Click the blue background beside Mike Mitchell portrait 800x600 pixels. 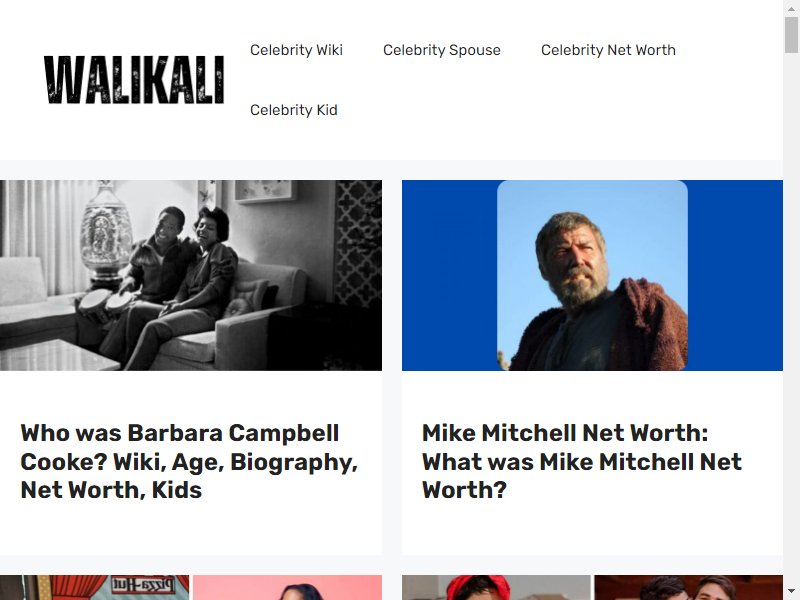[x=449, y=276]
